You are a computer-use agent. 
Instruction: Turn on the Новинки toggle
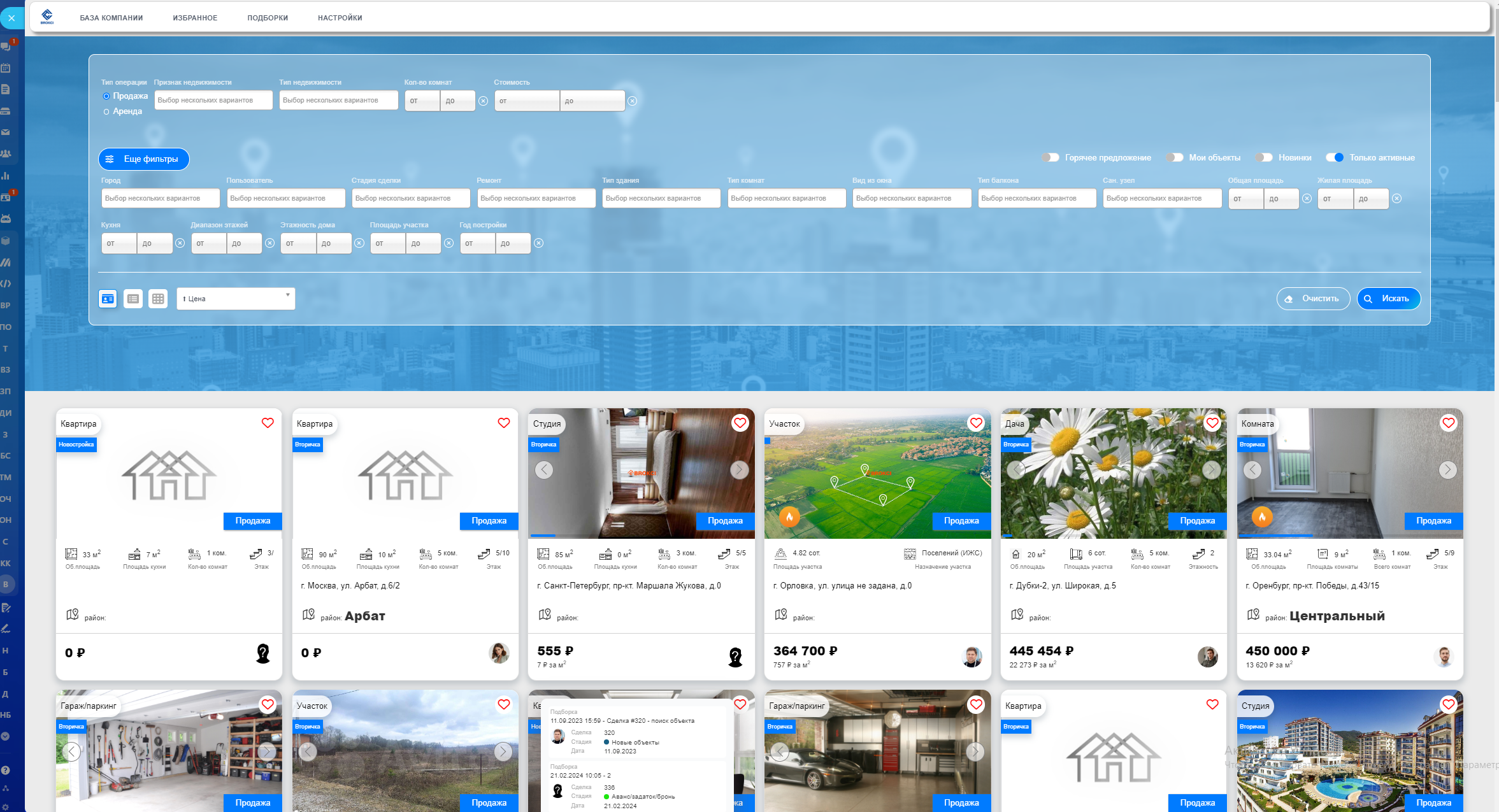coord(1263,157)
